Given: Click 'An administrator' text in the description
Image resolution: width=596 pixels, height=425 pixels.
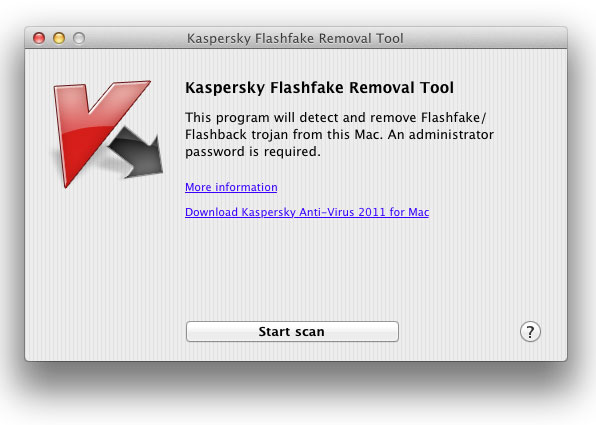Looking at the screenshot, I should click(441, 135).
